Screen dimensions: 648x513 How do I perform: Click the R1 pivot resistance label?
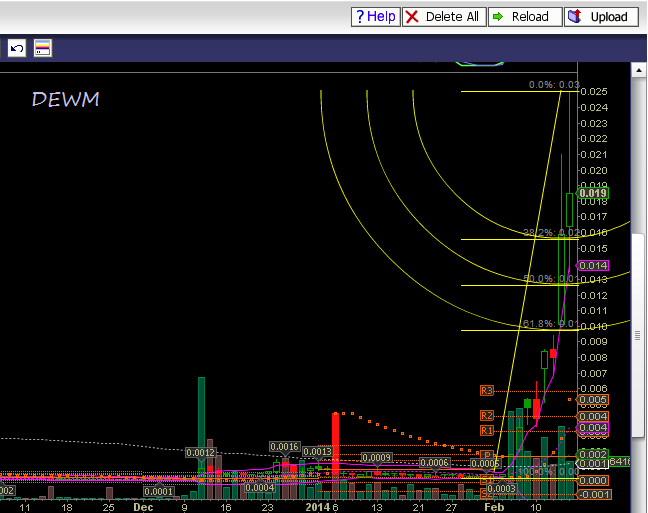coord(488,430)
